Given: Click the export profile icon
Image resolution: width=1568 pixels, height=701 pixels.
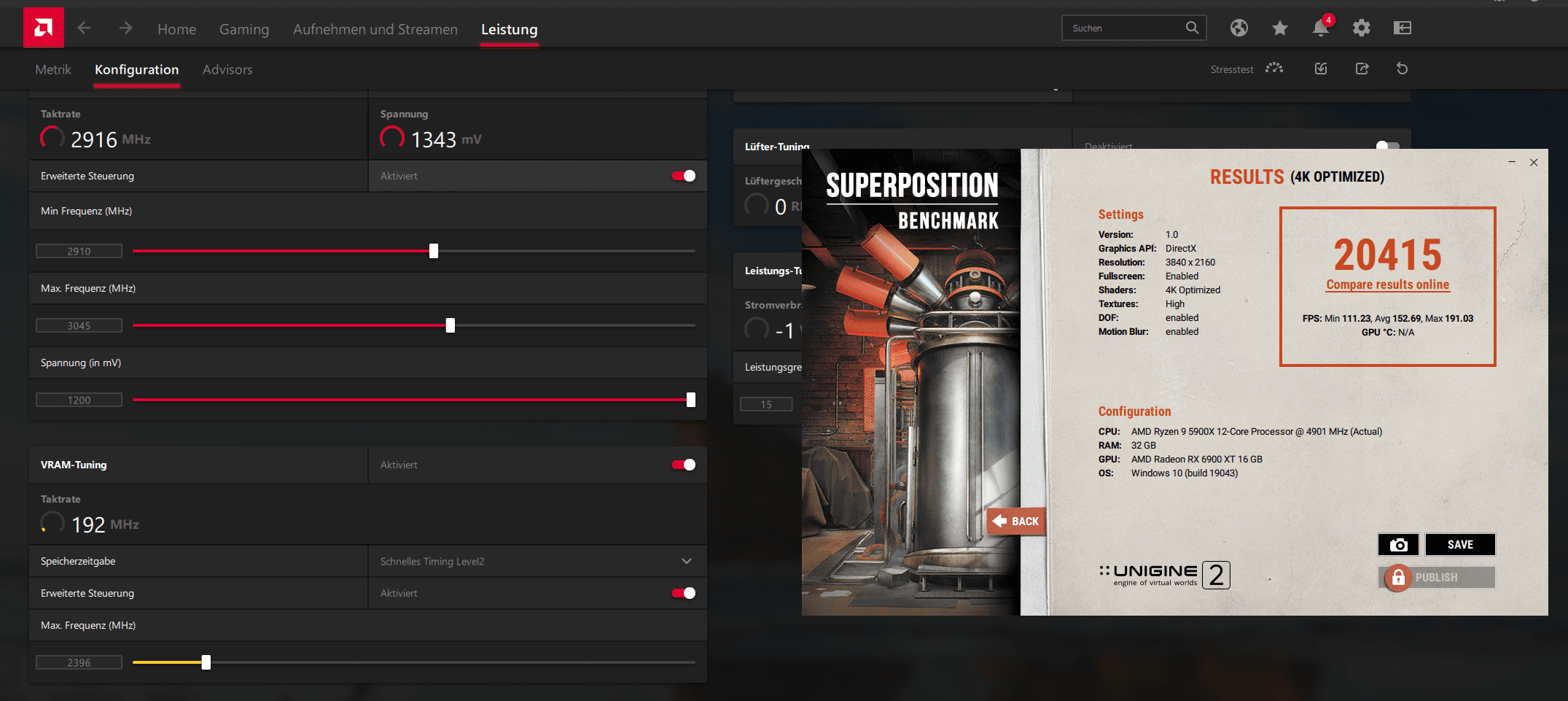Looking at the screenshot, I should tap(1362, 69).
